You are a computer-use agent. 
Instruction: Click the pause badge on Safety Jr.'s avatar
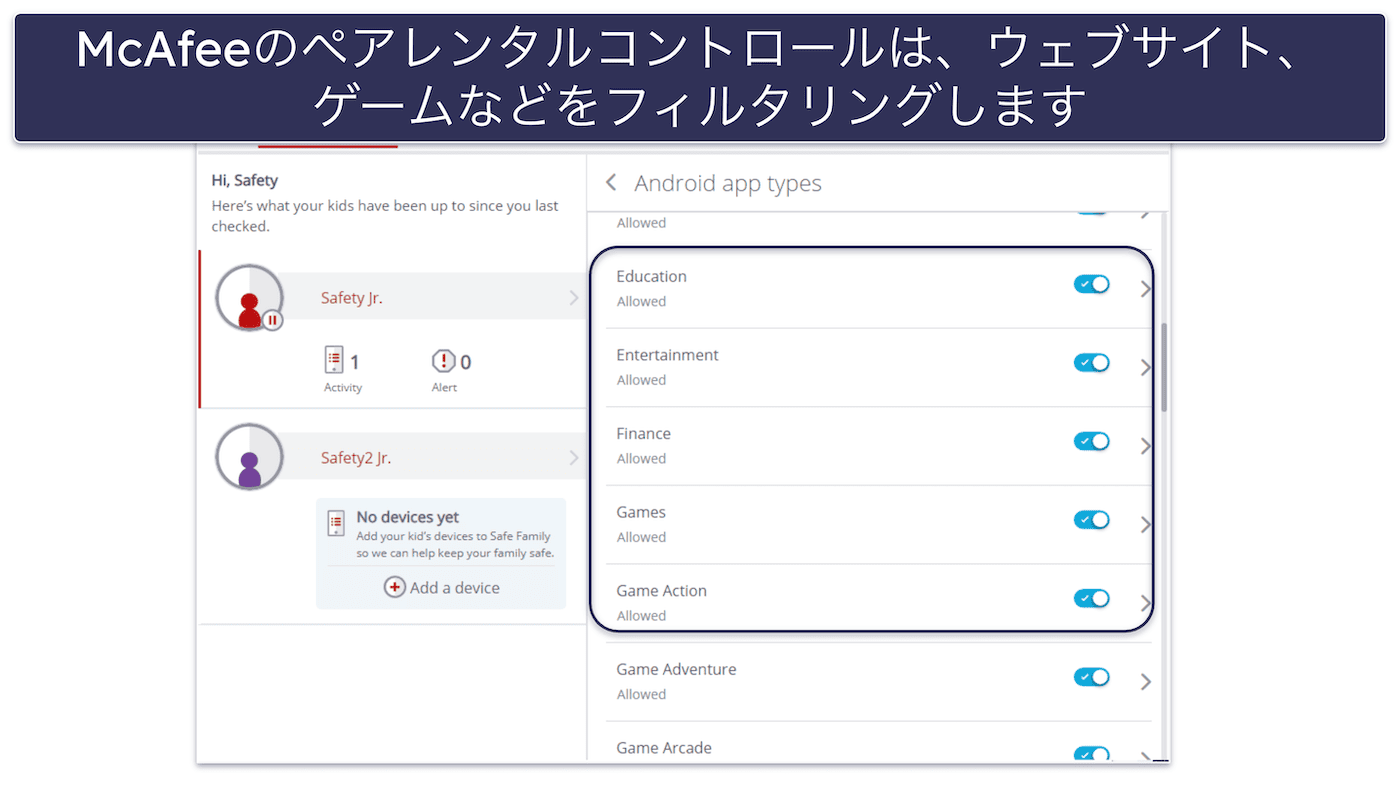272,320
